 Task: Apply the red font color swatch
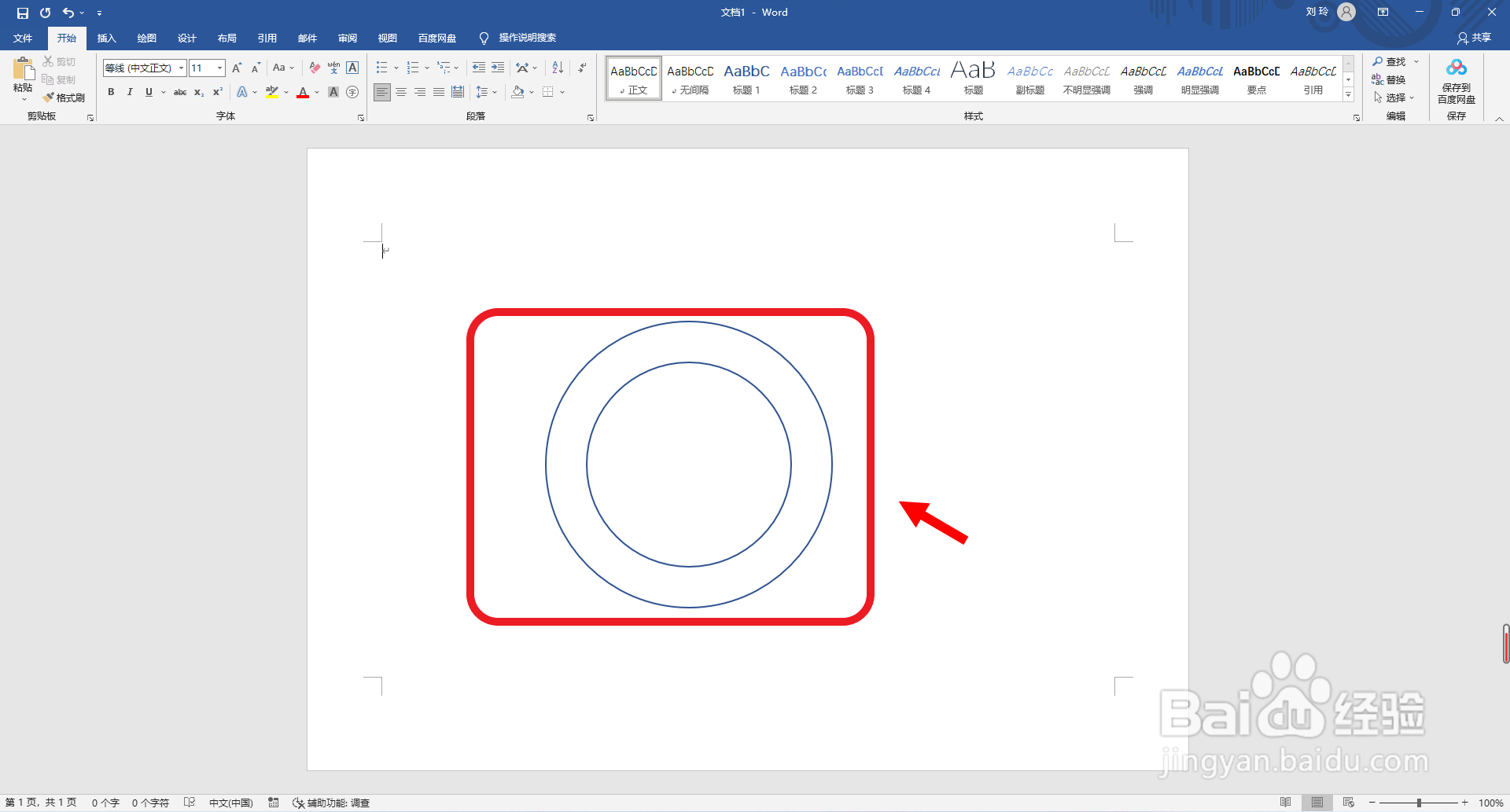tap(303, 92)
